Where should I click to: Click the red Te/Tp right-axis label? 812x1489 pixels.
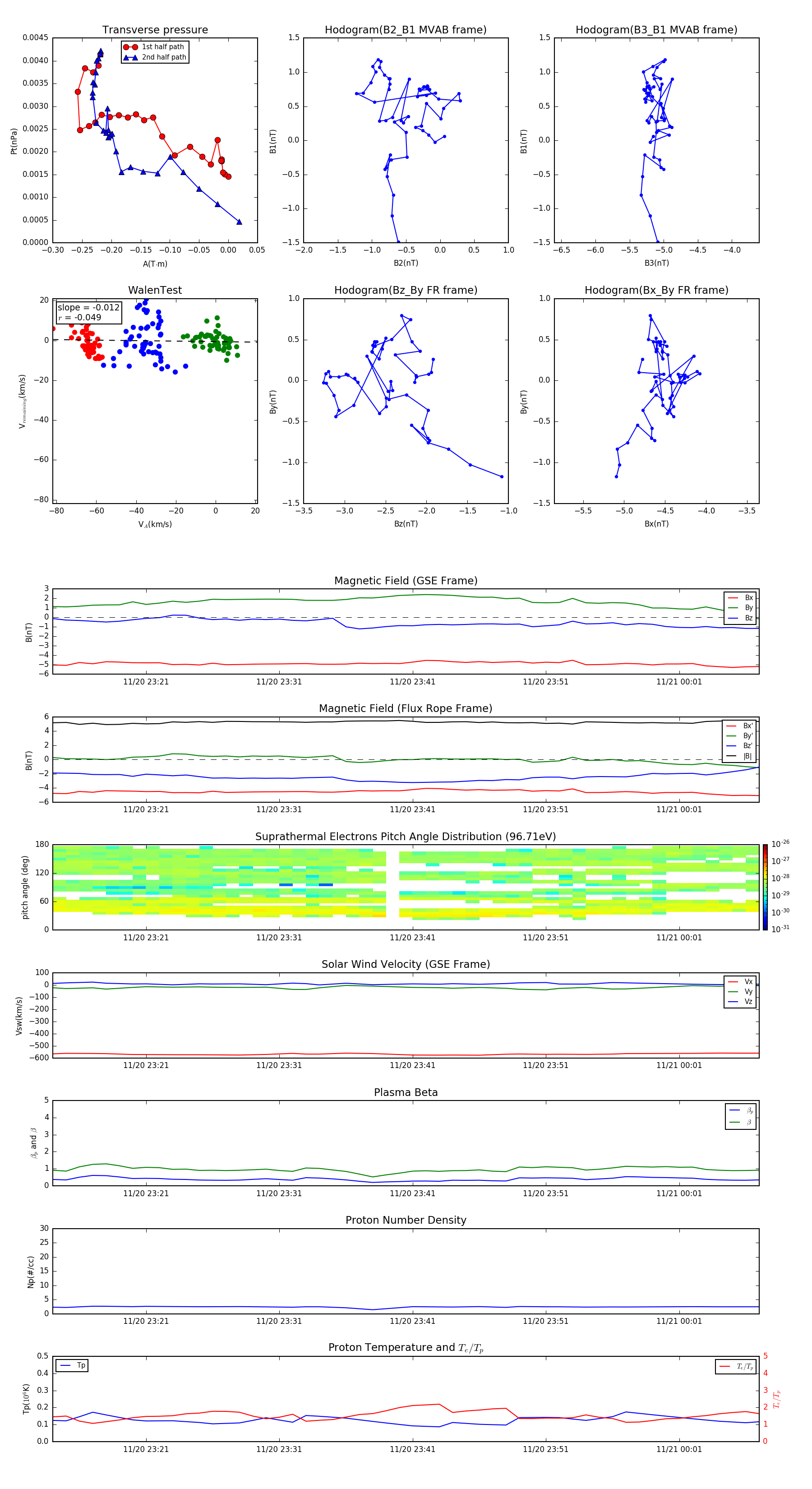coord(777,1399)
